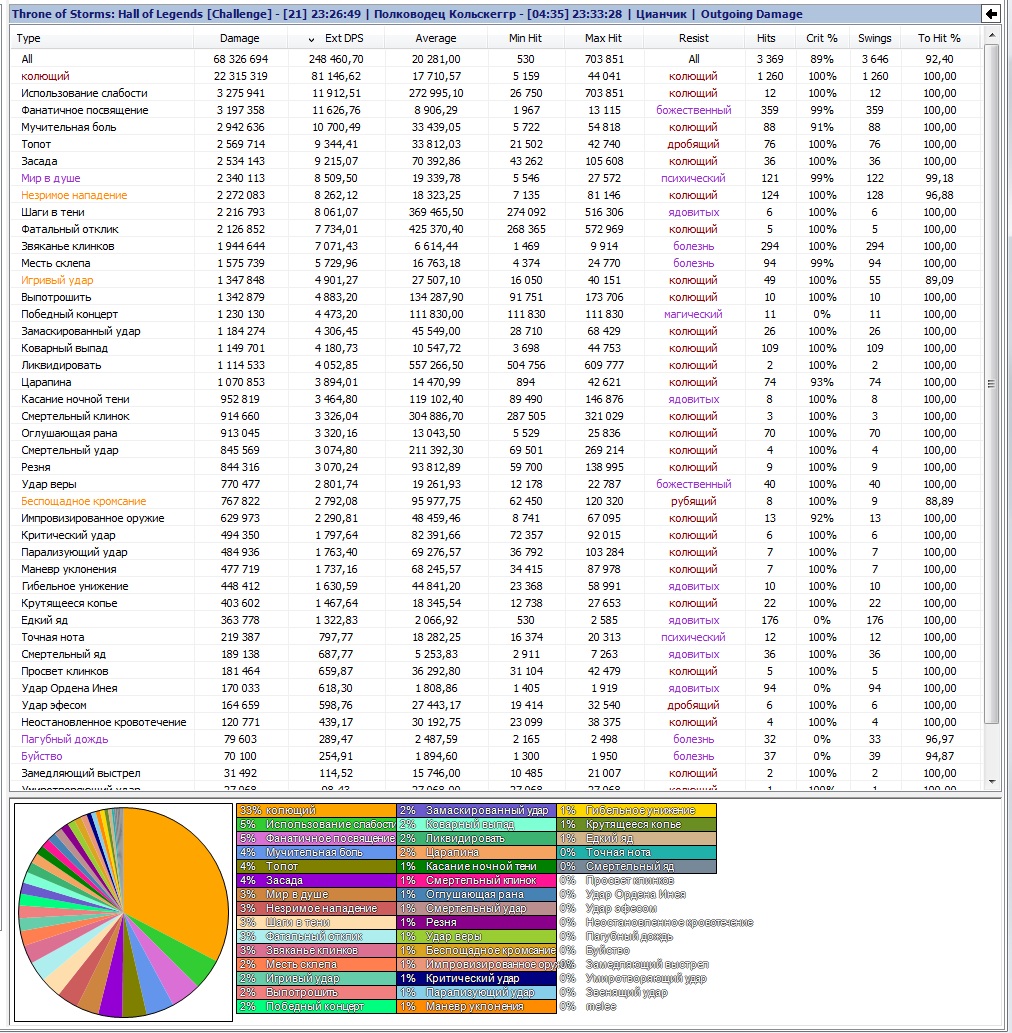
Task: Click the '2% Победный концерт' green legend entry
Action: pos(316,1007)
